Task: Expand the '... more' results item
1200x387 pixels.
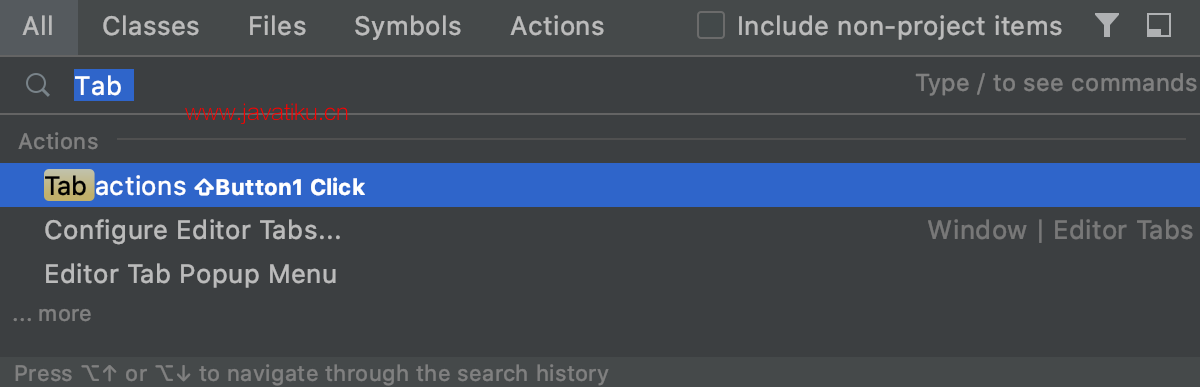Action: click(x=51, y=314)
